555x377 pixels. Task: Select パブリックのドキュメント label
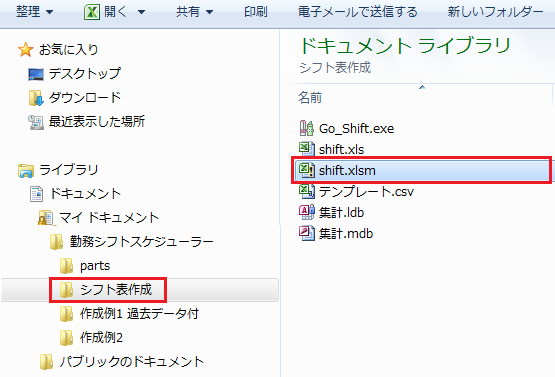tap(132, 362)
